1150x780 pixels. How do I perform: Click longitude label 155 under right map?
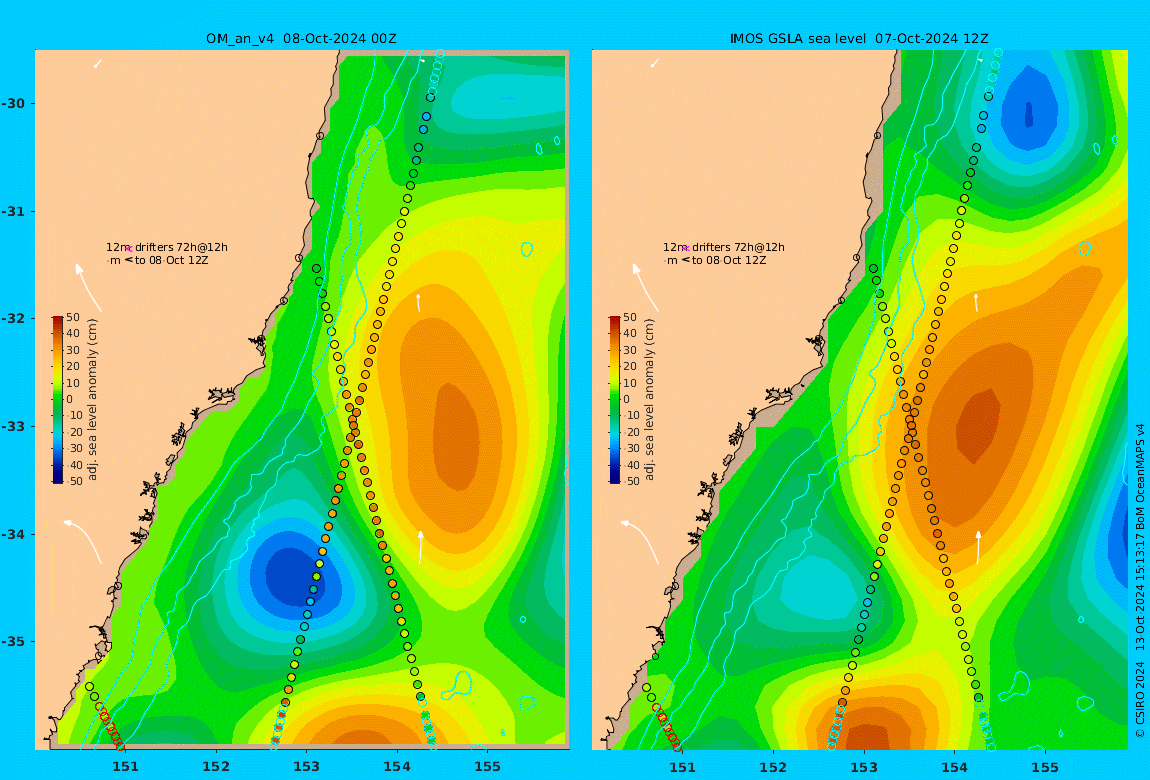coord(1045,767)
